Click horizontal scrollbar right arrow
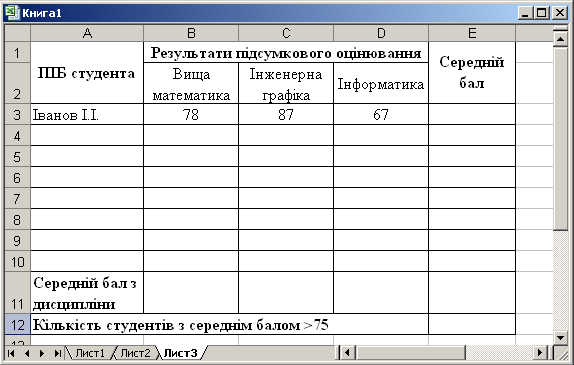 (x=540, y=353)
